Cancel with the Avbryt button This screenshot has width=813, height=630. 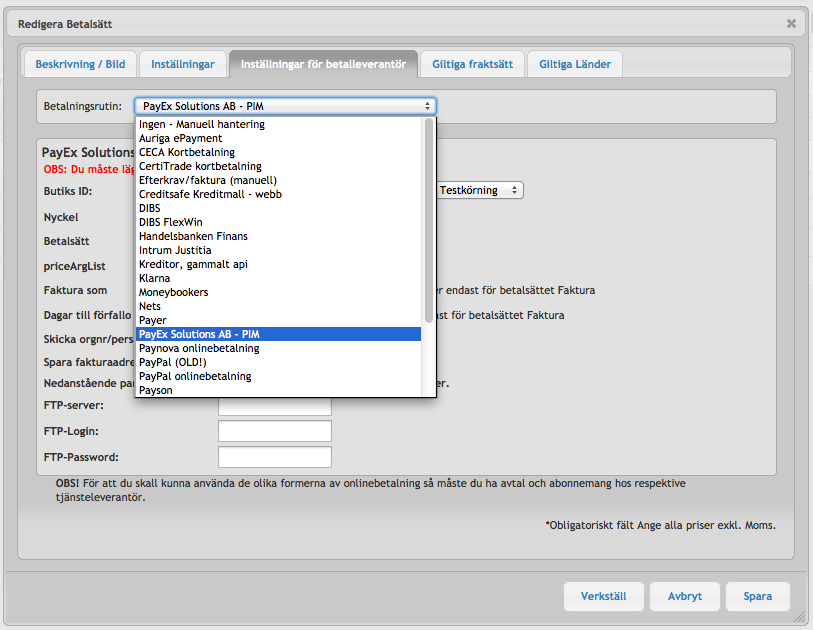click(685, 596)
